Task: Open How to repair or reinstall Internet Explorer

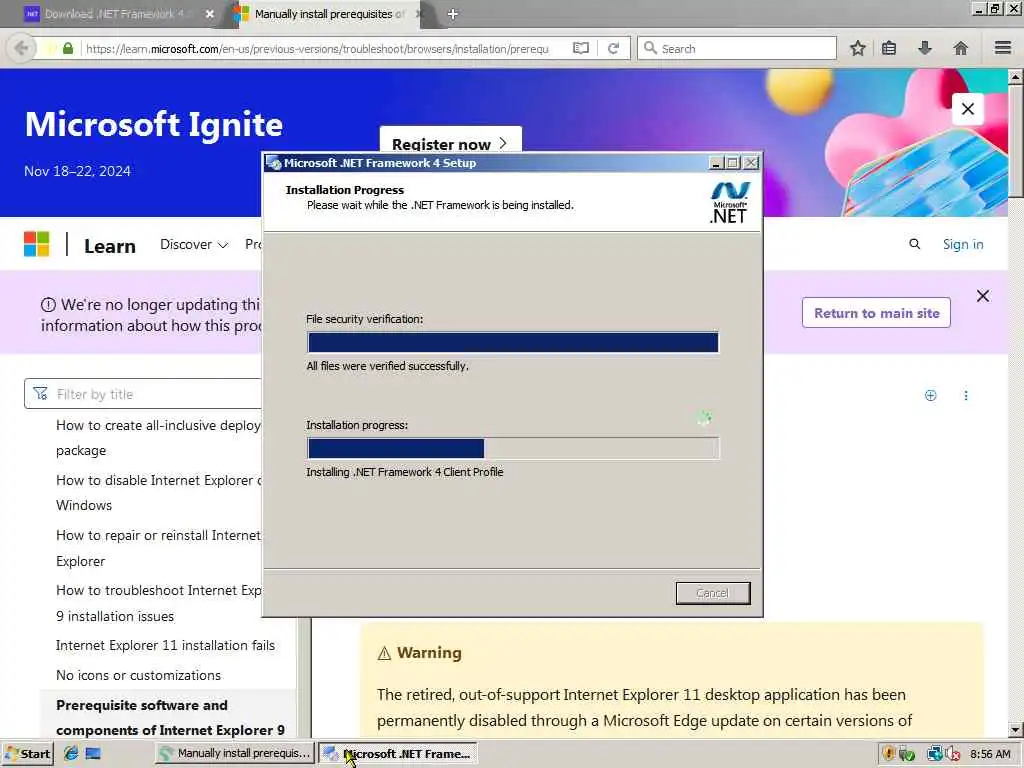Action: [x=158, y=548]
